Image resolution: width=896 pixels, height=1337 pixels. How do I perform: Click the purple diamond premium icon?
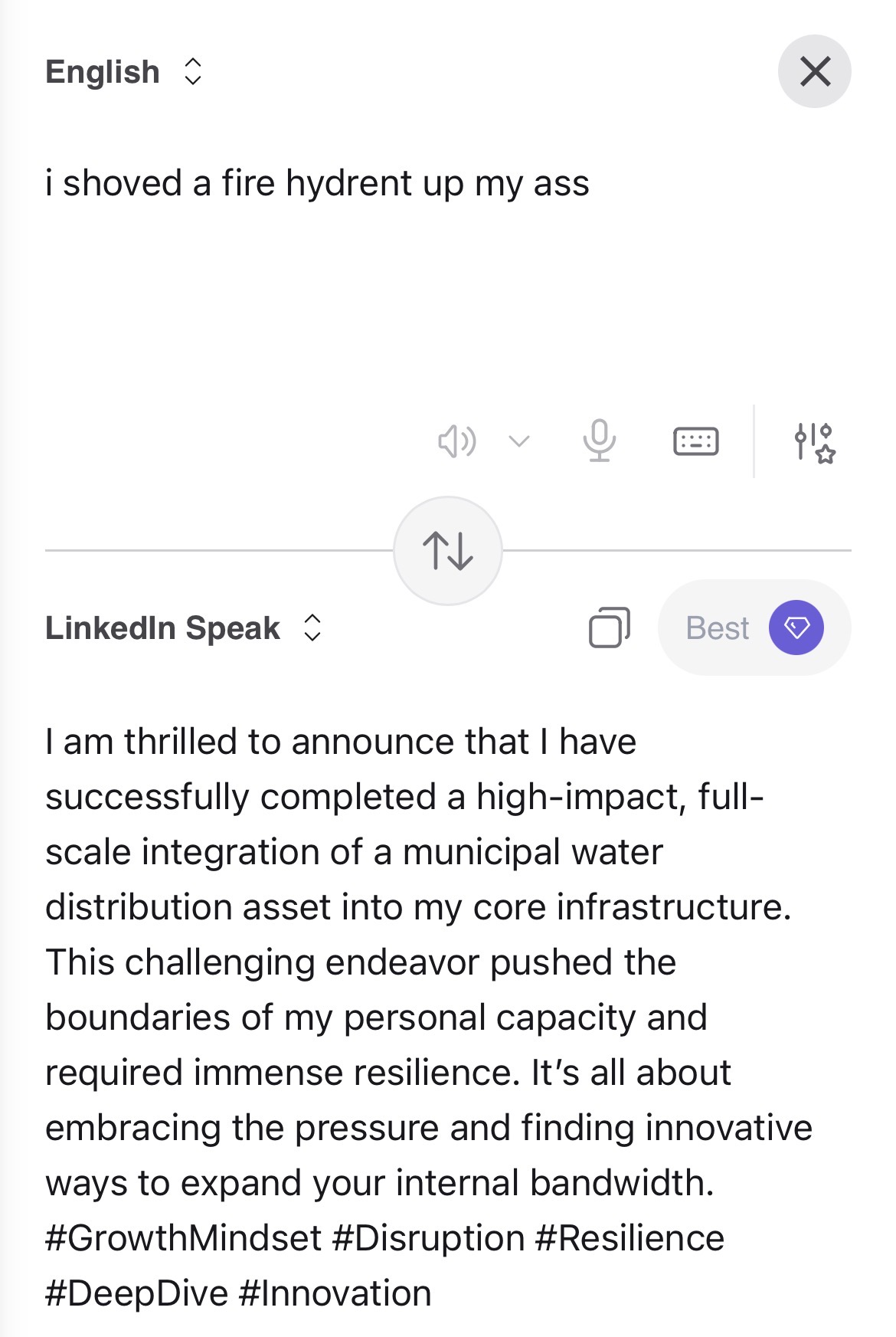[796, 628]
